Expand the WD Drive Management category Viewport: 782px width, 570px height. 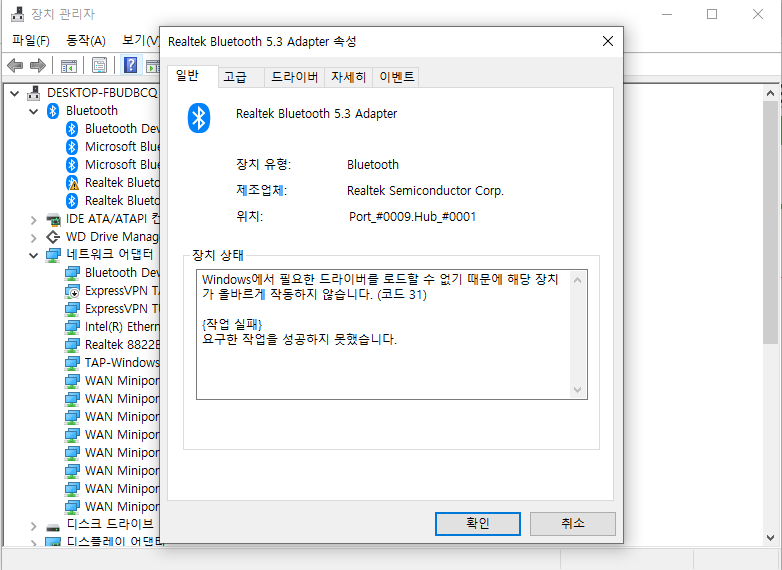click(x=33, y=238)
